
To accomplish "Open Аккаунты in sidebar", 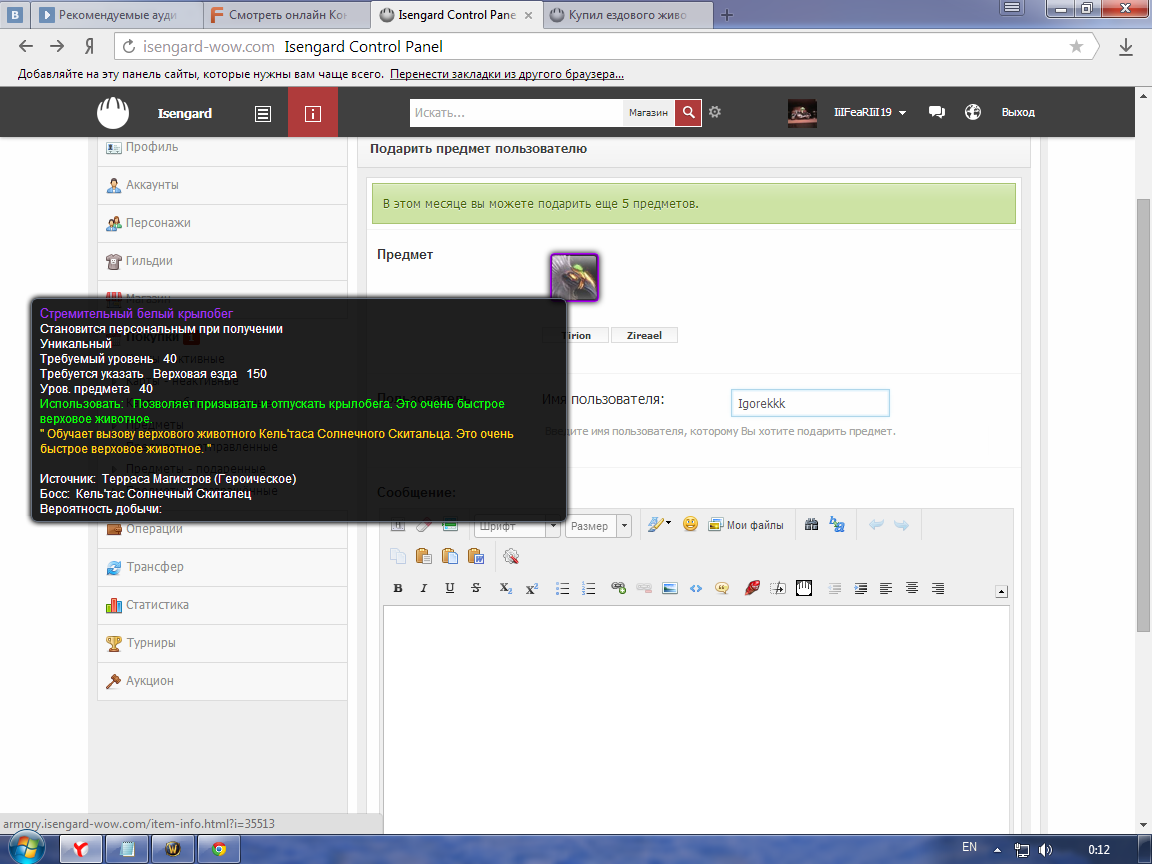I will [x=223, y=185].
